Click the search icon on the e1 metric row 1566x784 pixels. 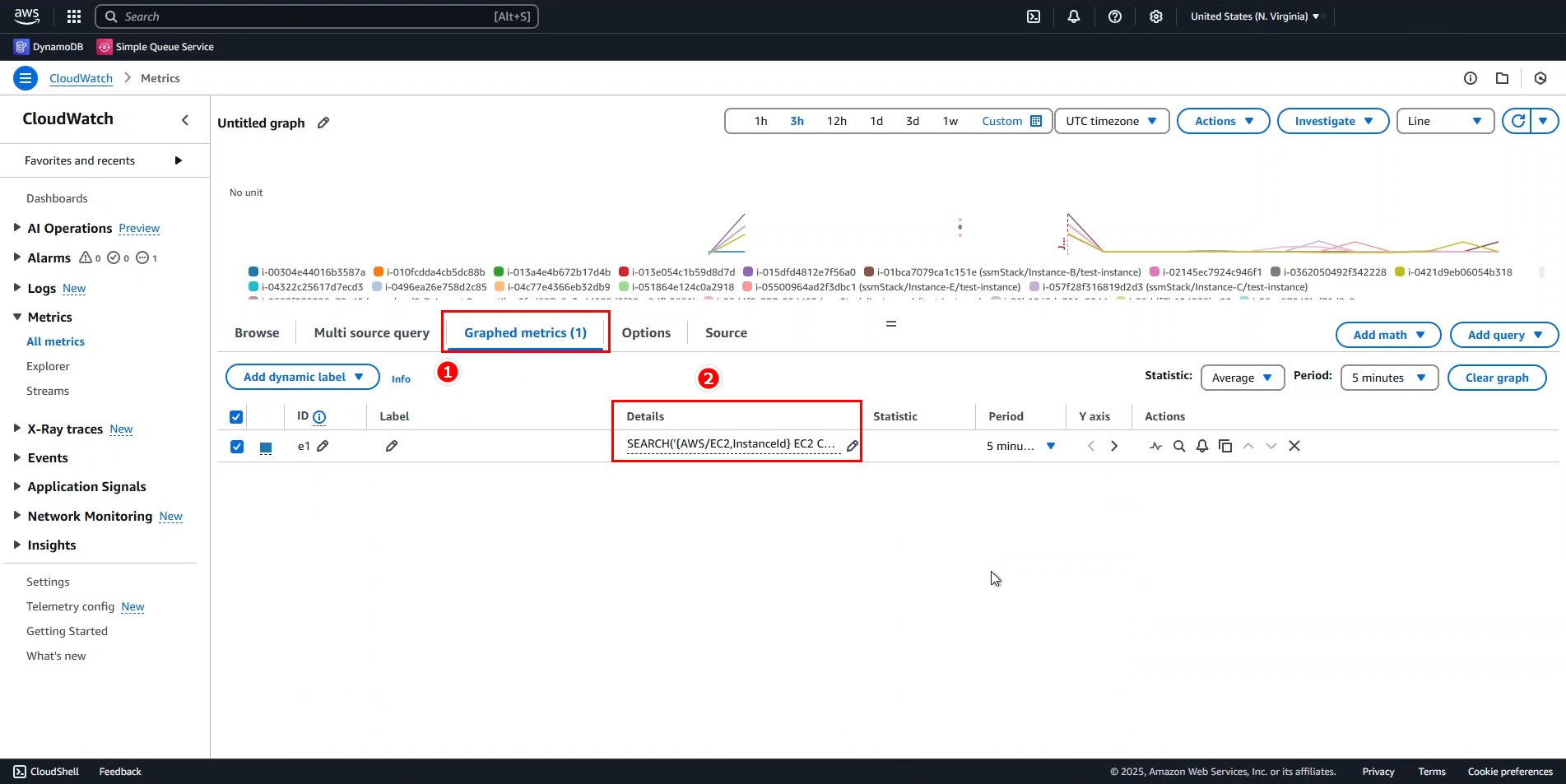[x=1178, y=445]
